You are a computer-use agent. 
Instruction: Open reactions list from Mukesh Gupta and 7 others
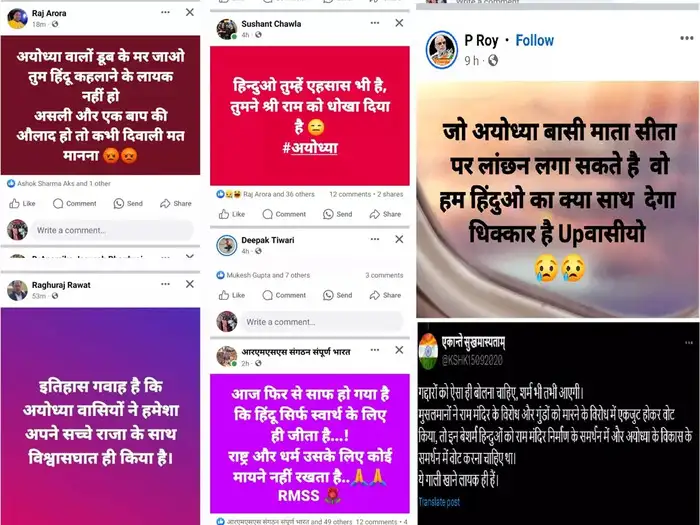click(268, 275)
